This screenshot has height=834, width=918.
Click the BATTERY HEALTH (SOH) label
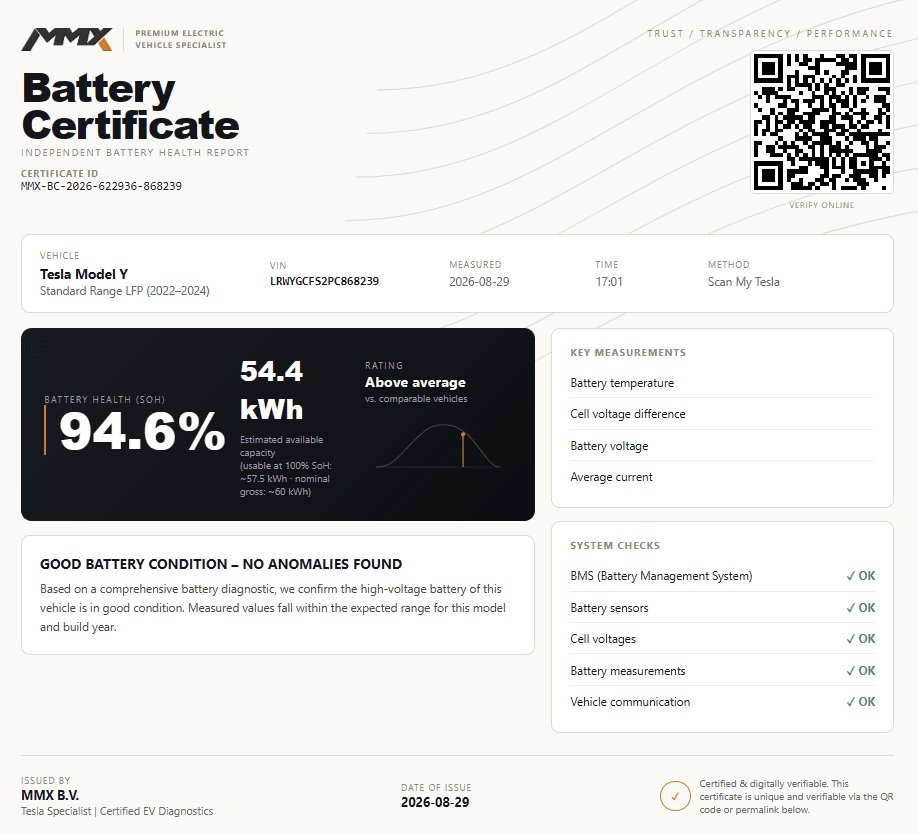[105, 399]
